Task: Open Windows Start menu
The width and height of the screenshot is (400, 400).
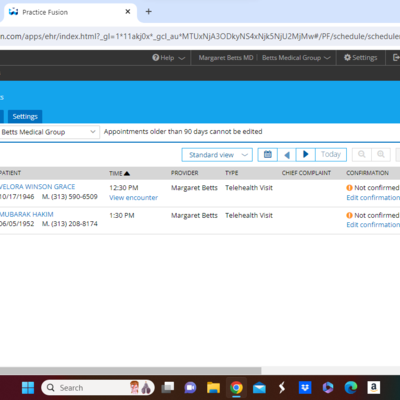Action: 28,388
